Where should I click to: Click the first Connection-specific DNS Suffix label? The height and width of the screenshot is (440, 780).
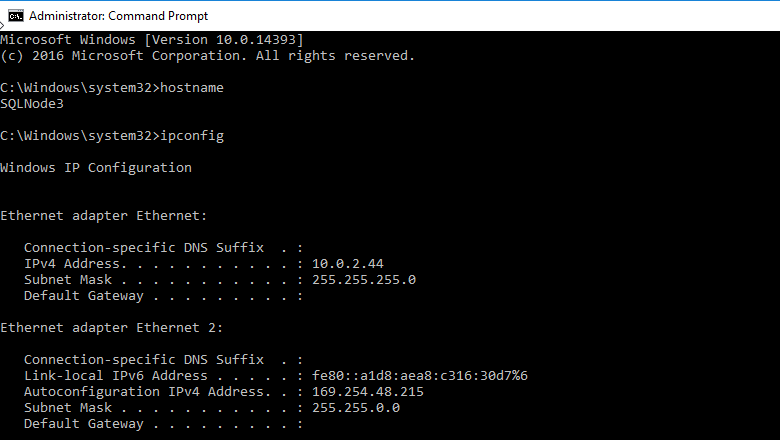(144, 248)
